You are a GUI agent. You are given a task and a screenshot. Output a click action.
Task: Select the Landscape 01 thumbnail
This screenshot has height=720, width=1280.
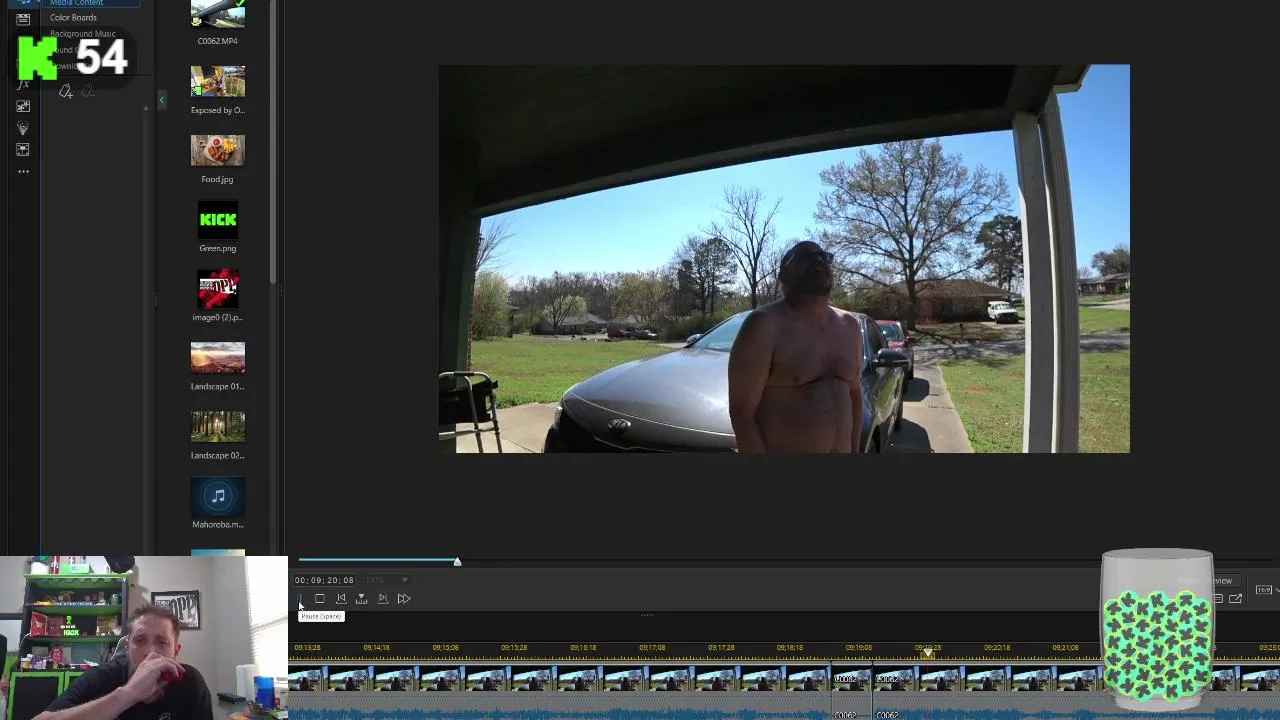pyautogui.click(x=218, y=357)
